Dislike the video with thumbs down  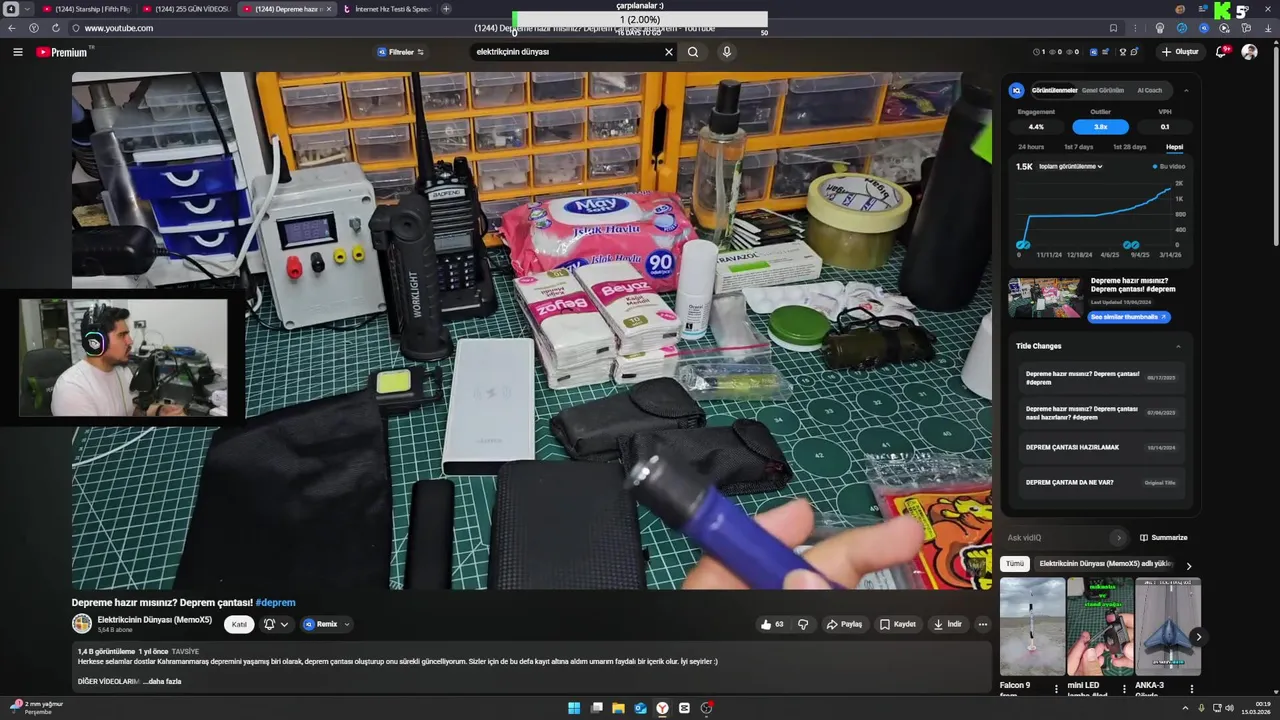point(803,624)
